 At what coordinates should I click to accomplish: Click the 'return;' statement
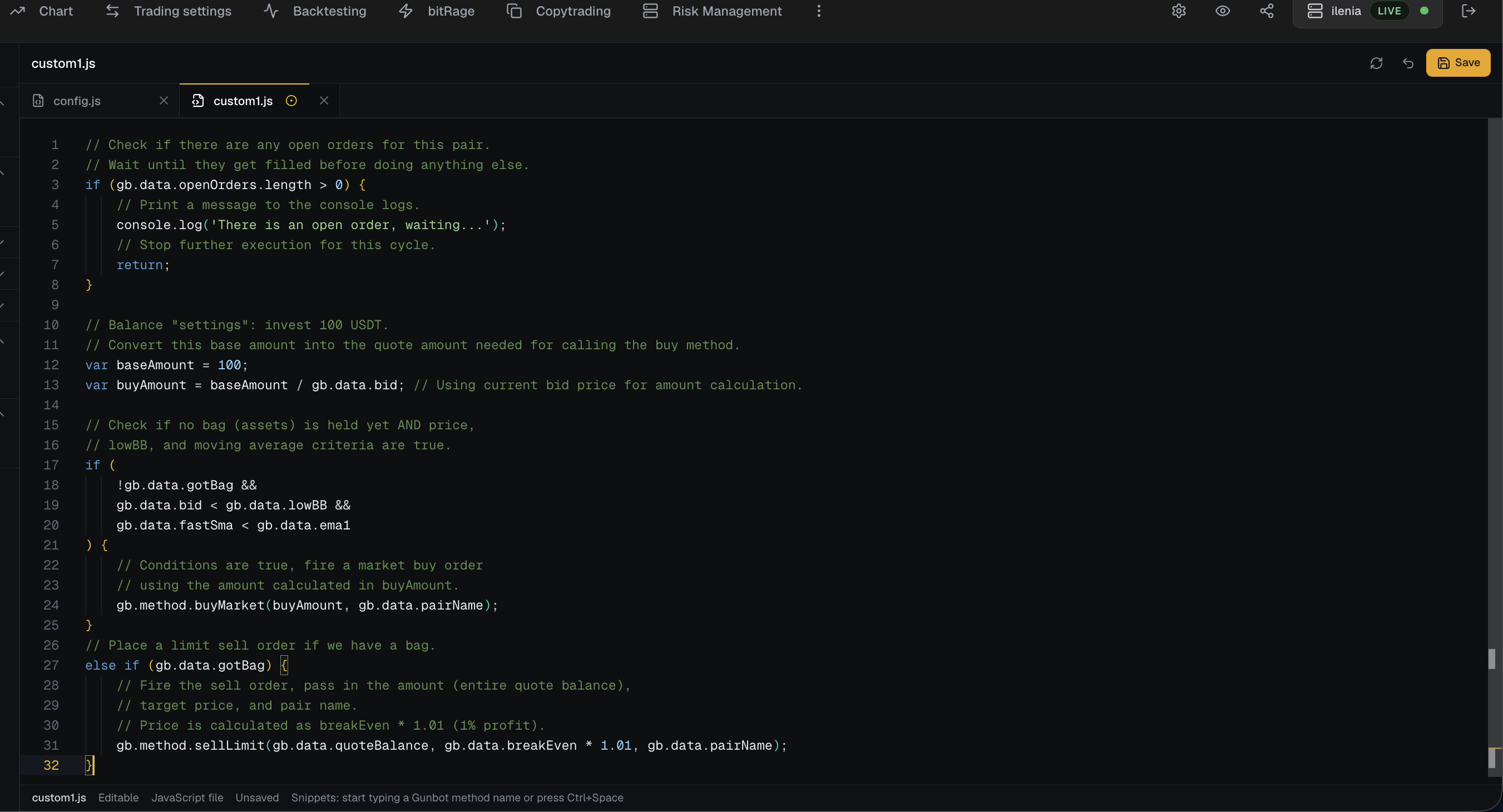pos(143,265)
